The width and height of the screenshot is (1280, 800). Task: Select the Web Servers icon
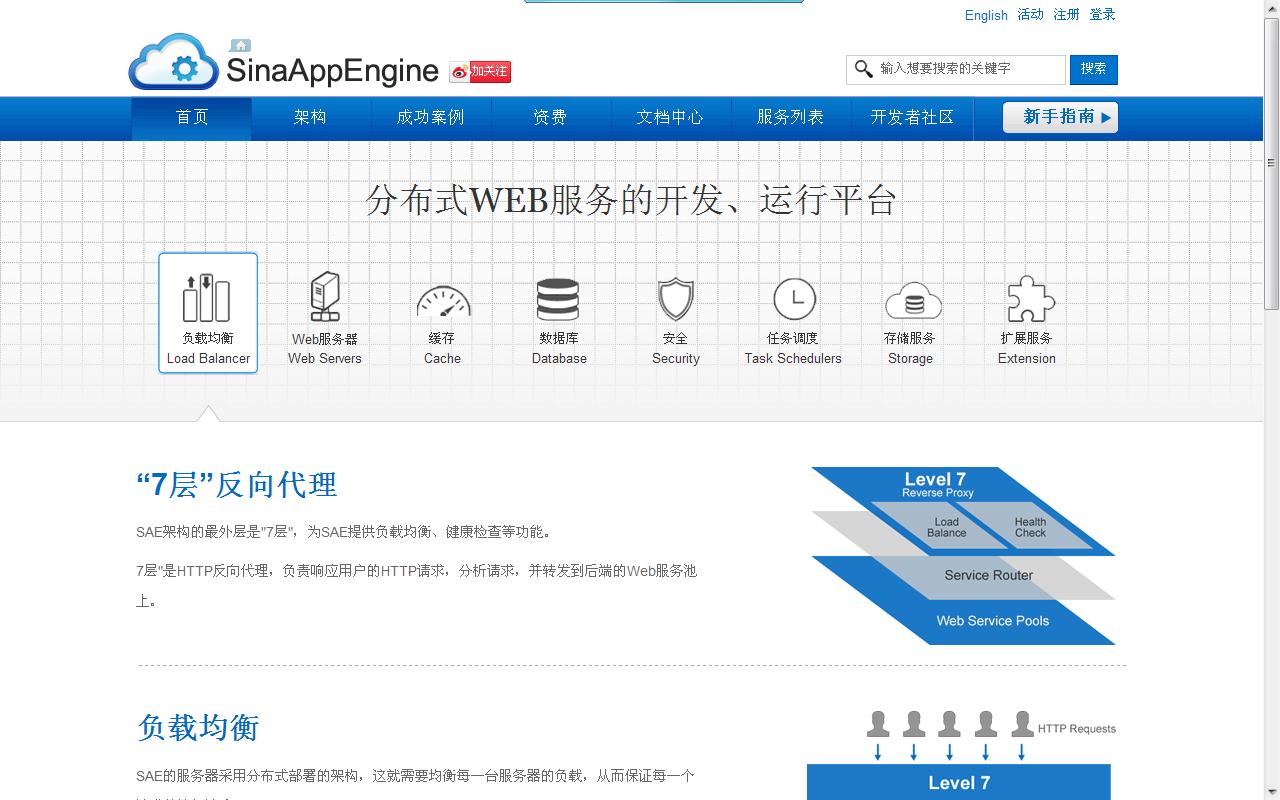tap(324, 297)
